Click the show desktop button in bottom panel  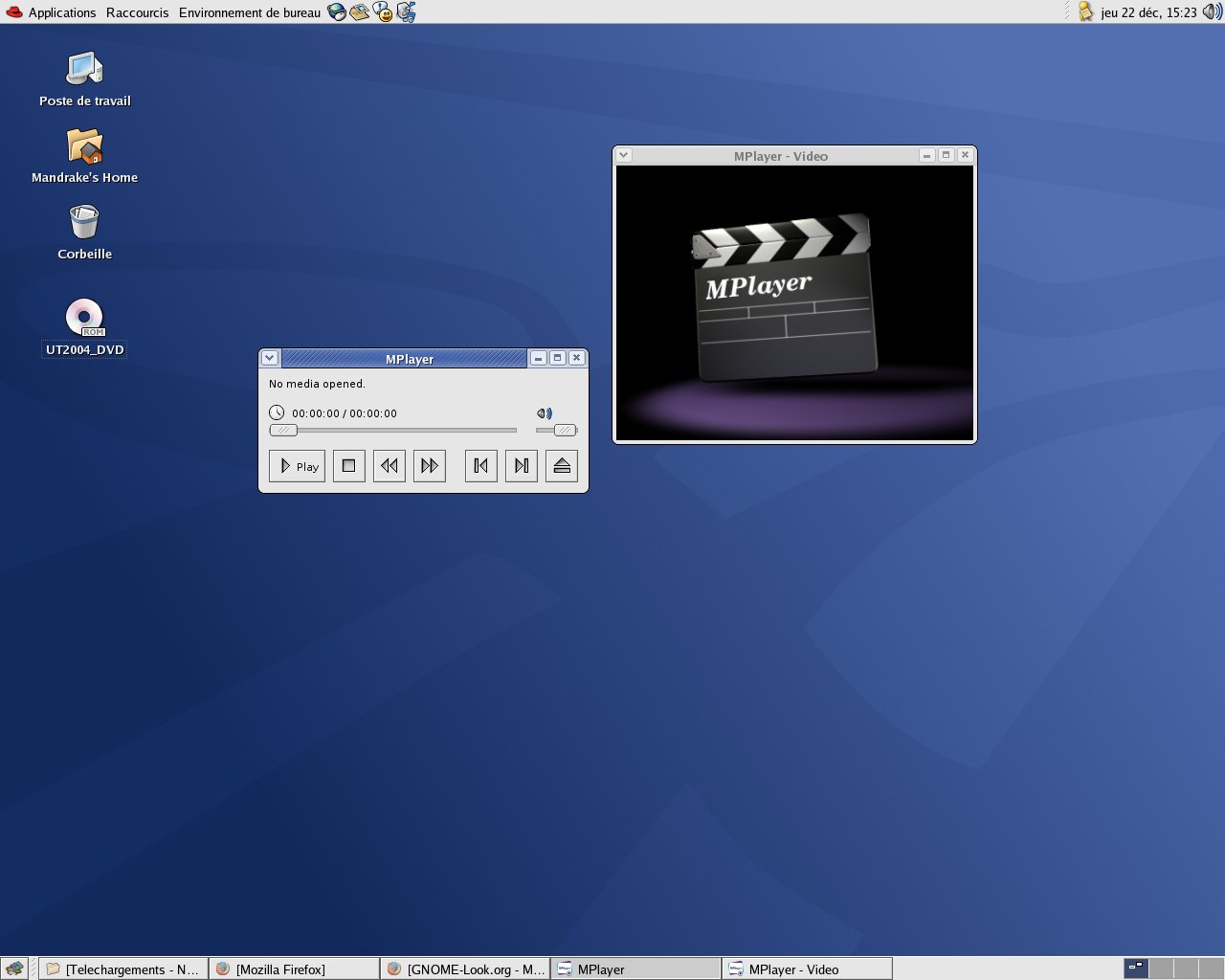pyautogui.click(x=13, y=969)
